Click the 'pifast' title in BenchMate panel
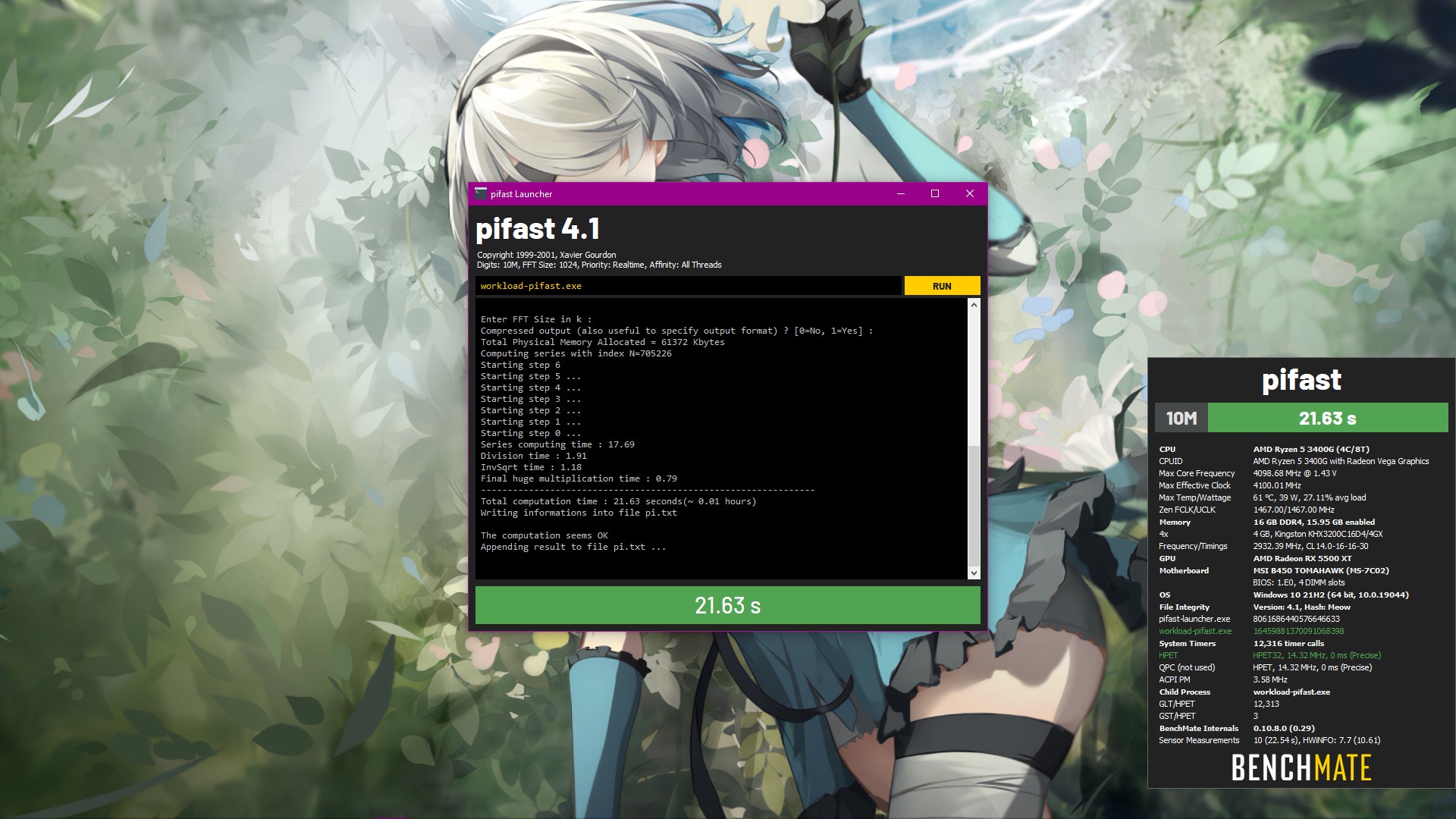 [1301, 379]
